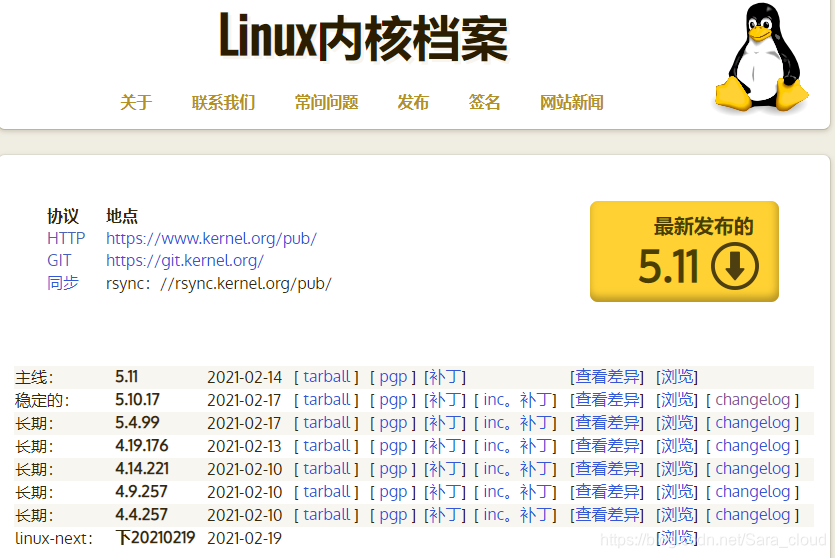Click the Linux内核档案 page title
Screen dimensions: 835x558
(x=364, y=37)
